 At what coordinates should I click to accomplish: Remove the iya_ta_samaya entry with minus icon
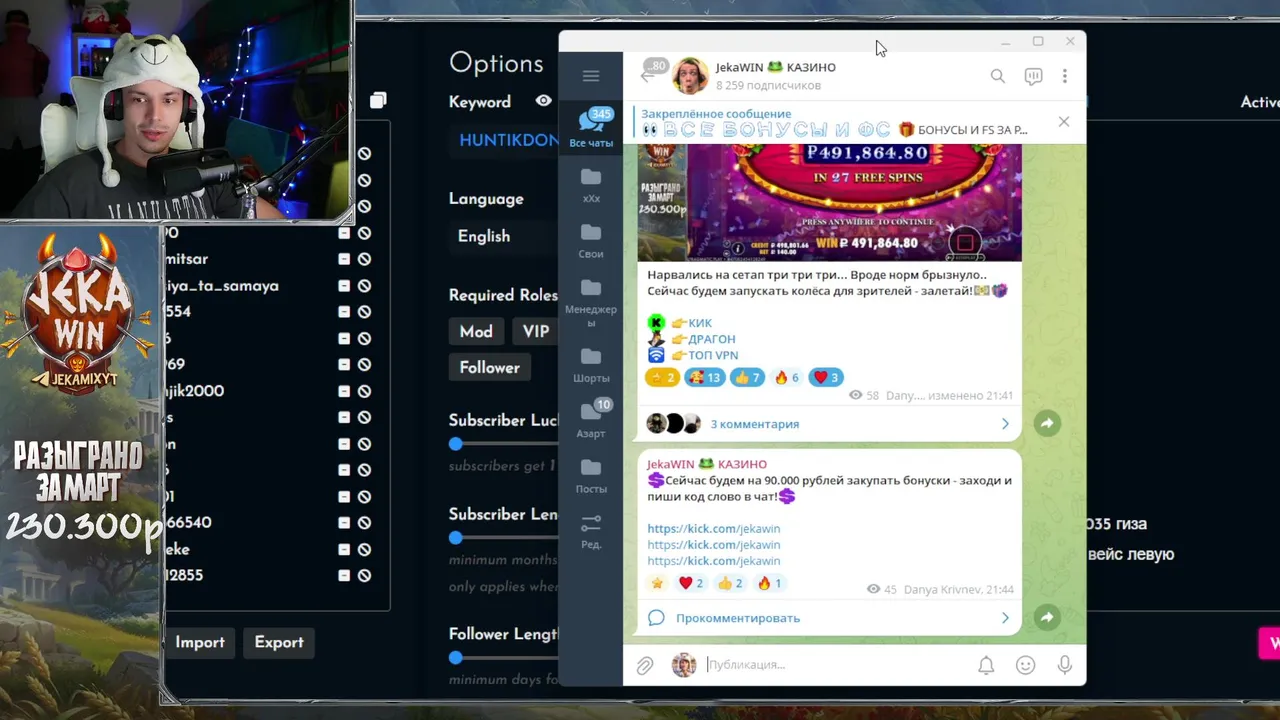[344, 285]
